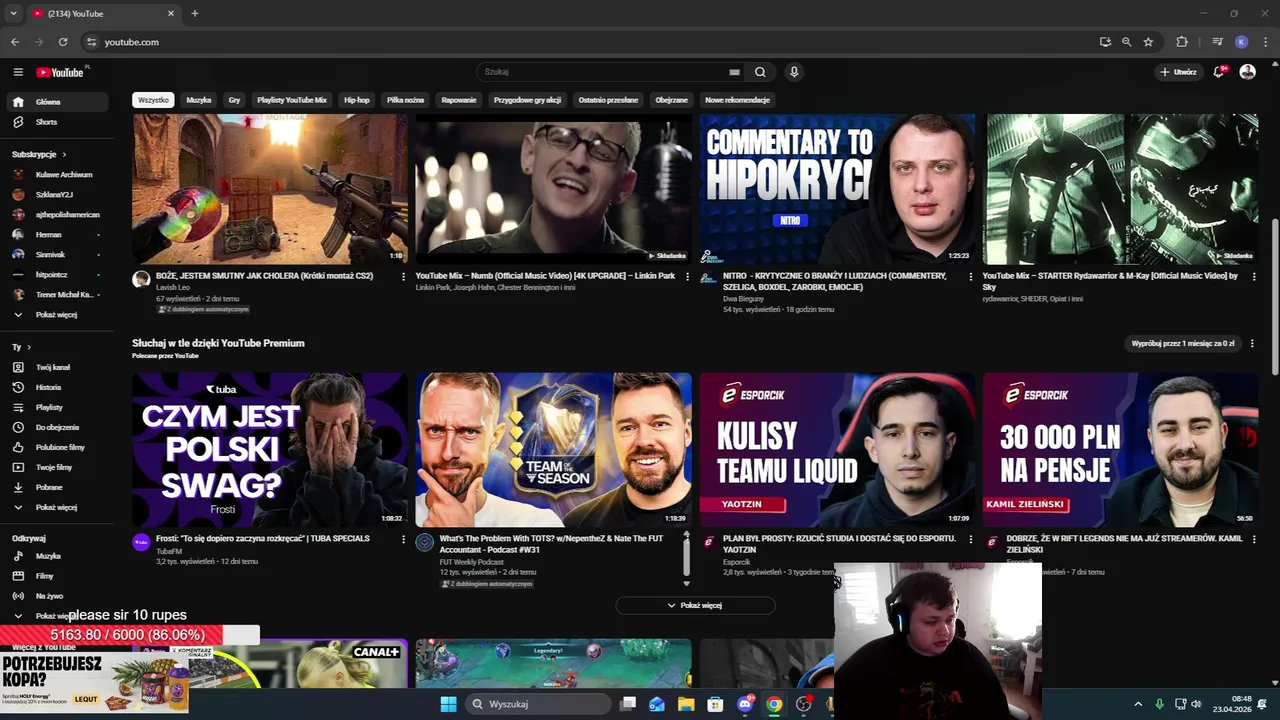Show hidden system tray icons chevron
The width and height of the screenshot is (1280, 720).
point(1138,704)
